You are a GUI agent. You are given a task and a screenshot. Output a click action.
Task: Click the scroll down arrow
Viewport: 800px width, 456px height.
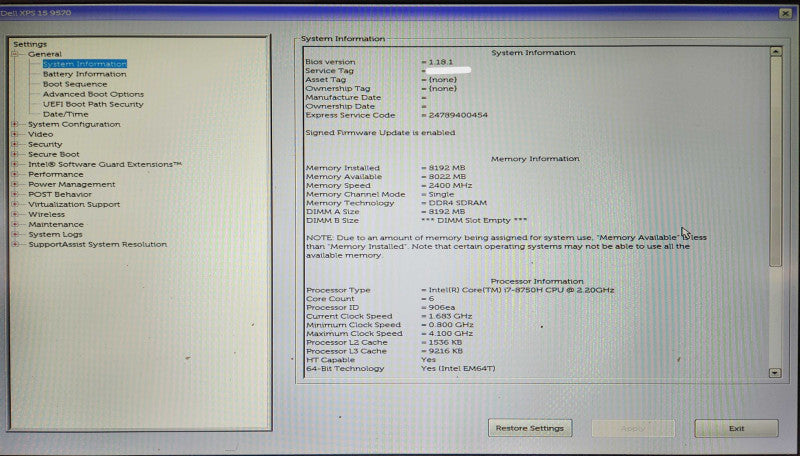point(776,373)
